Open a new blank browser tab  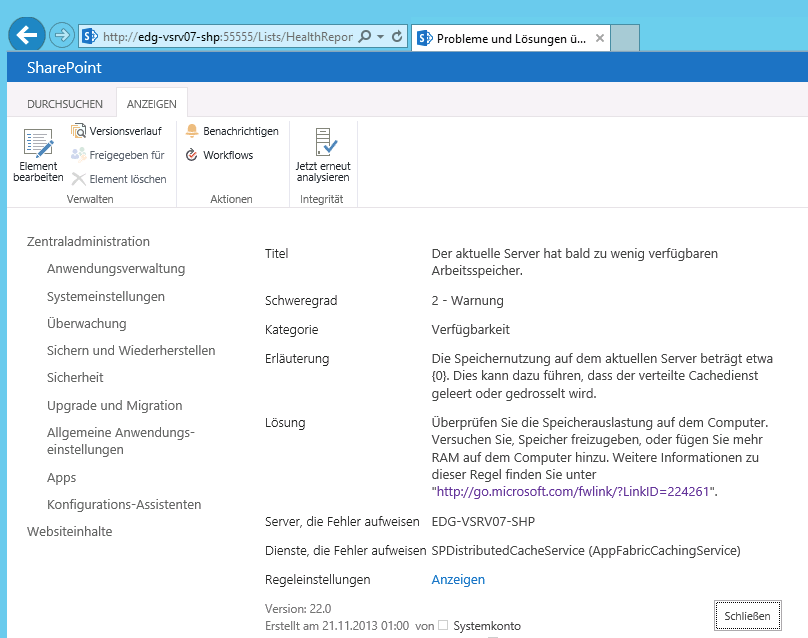pos(625,38)
